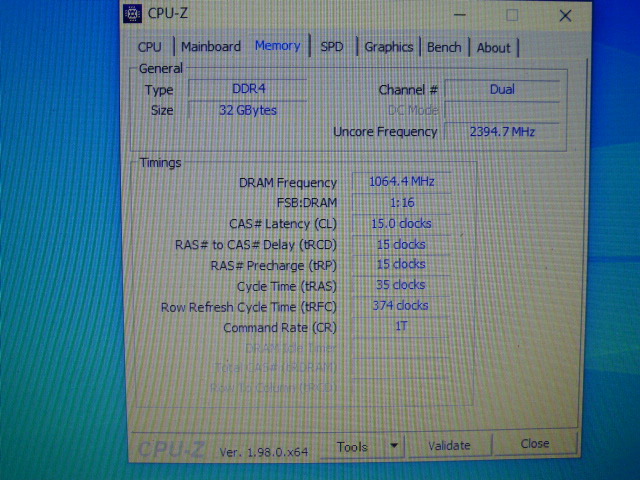Click the DDR4 memory type field
The height and width of the screenshot is (480, 640).
tap(248, 89)
